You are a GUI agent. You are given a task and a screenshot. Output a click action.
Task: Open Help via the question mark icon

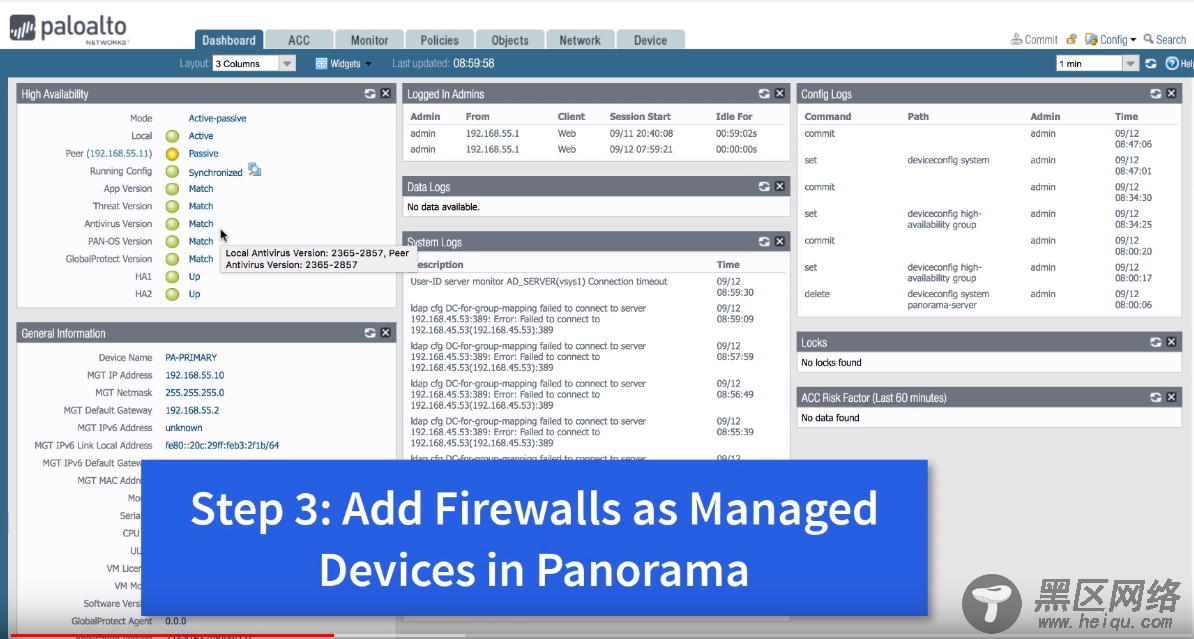tap(1172, 64)
